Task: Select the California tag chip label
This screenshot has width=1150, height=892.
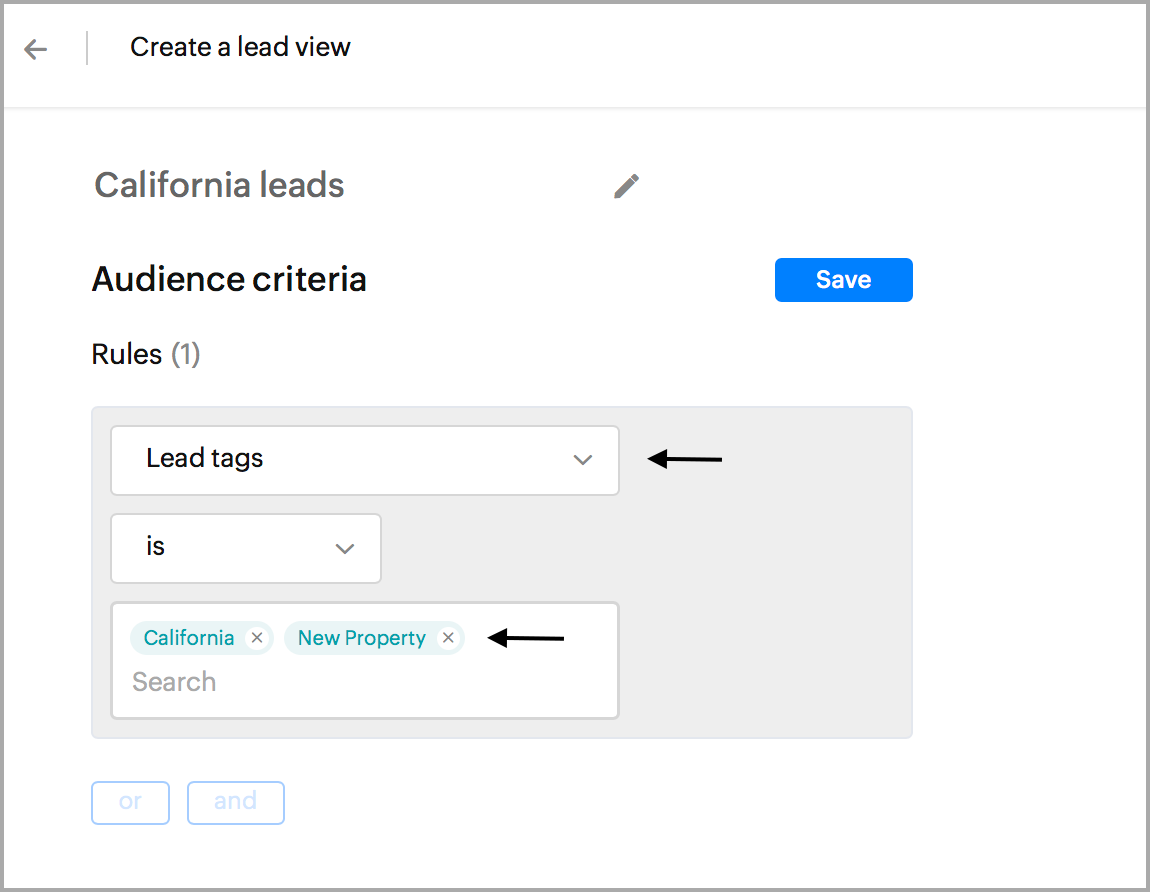Action: 189,638
